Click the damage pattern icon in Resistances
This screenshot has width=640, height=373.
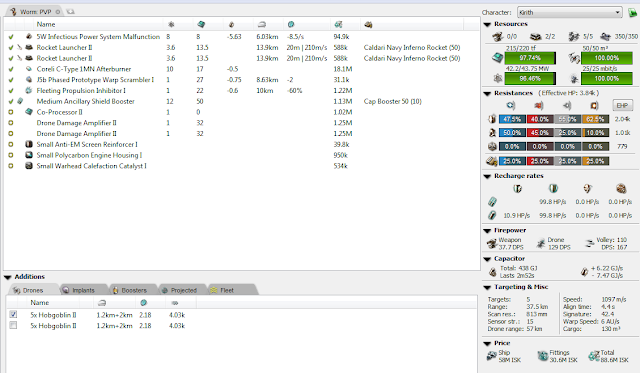click(x=491, y=161)
